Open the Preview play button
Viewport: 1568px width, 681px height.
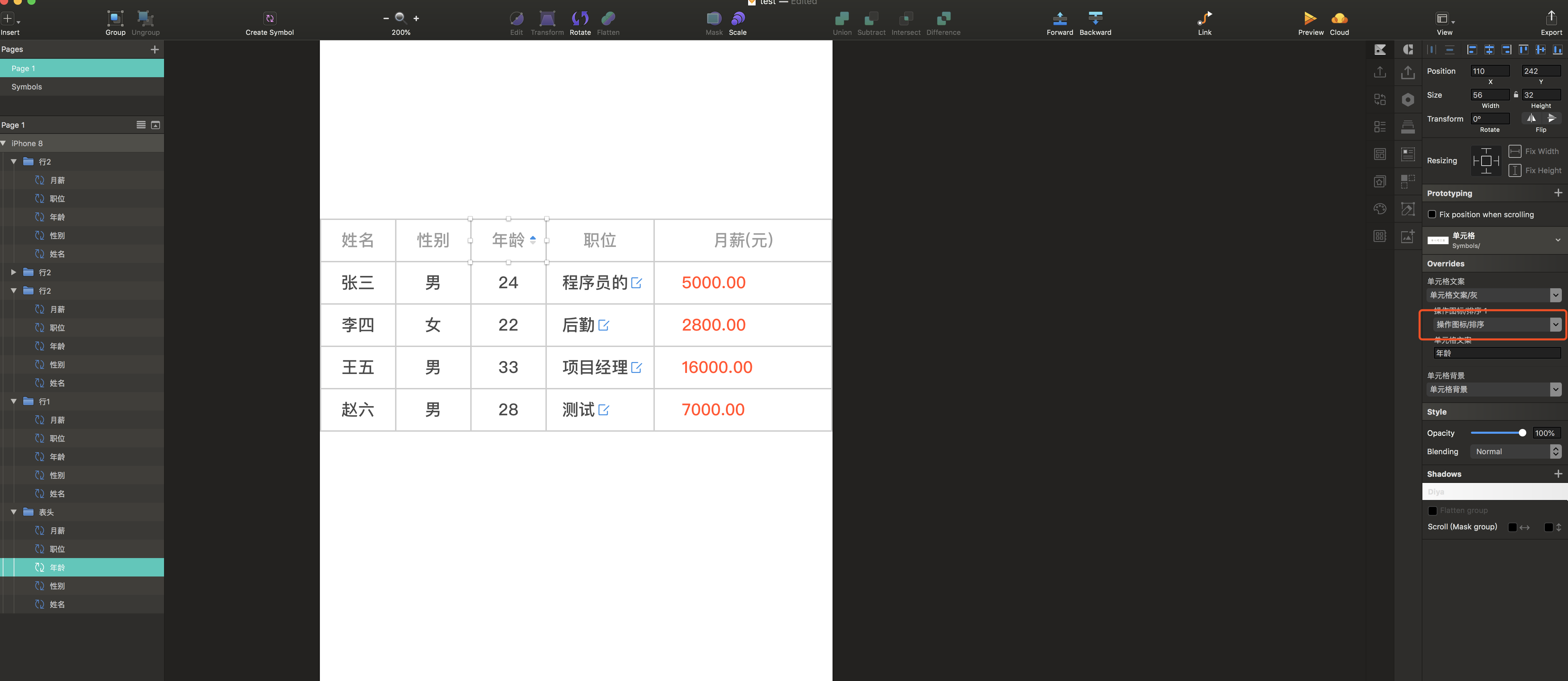click(x=1310, y=19)
